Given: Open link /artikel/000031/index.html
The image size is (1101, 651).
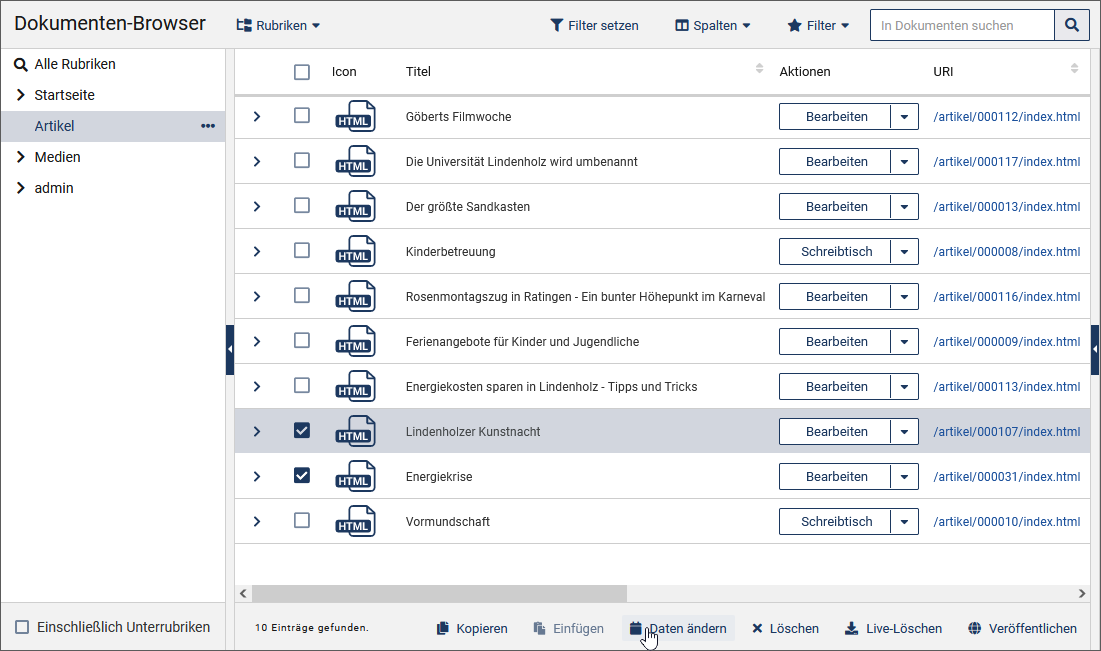Looking at the screenshot, I should pos(1006,476).
